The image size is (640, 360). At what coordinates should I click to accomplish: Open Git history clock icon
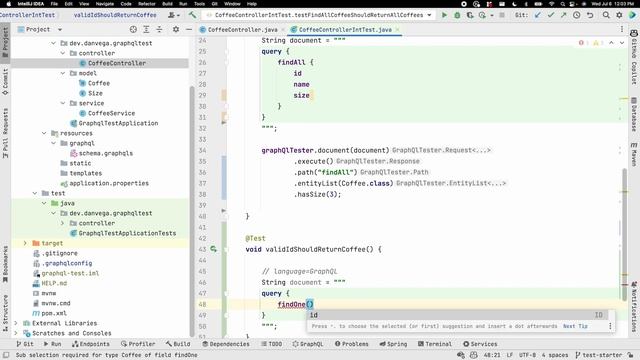576,15
